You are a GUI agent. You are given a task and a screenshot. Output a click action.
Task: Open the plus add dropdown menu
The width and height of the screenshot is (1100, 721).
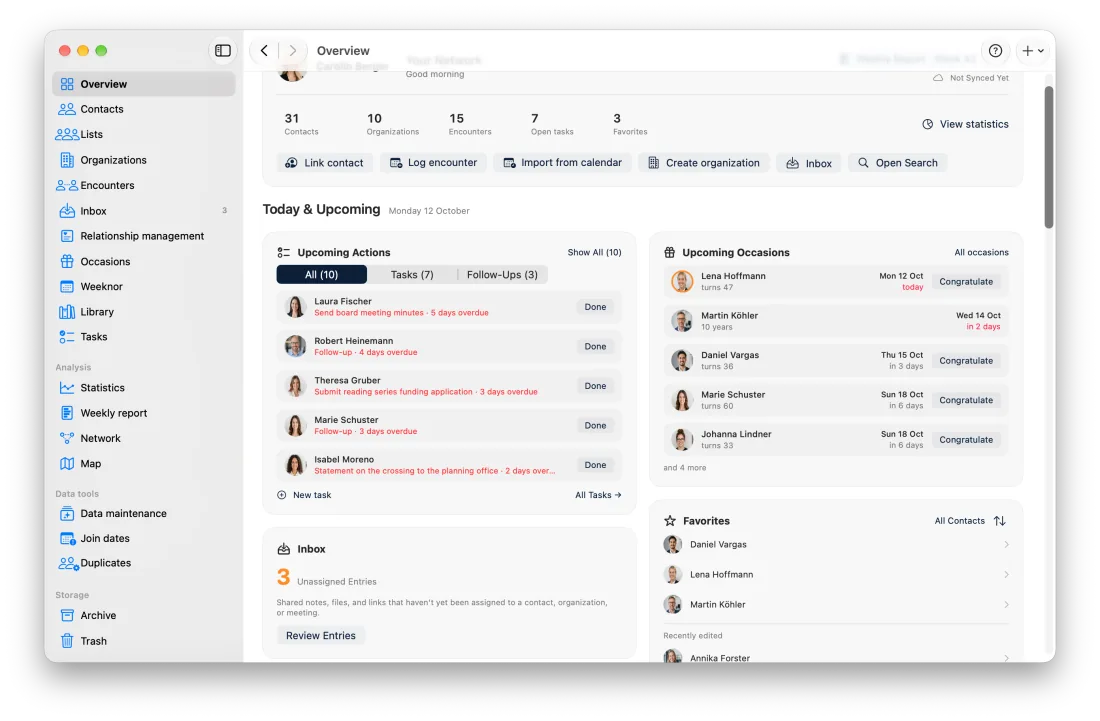[x=1033, y=50]
